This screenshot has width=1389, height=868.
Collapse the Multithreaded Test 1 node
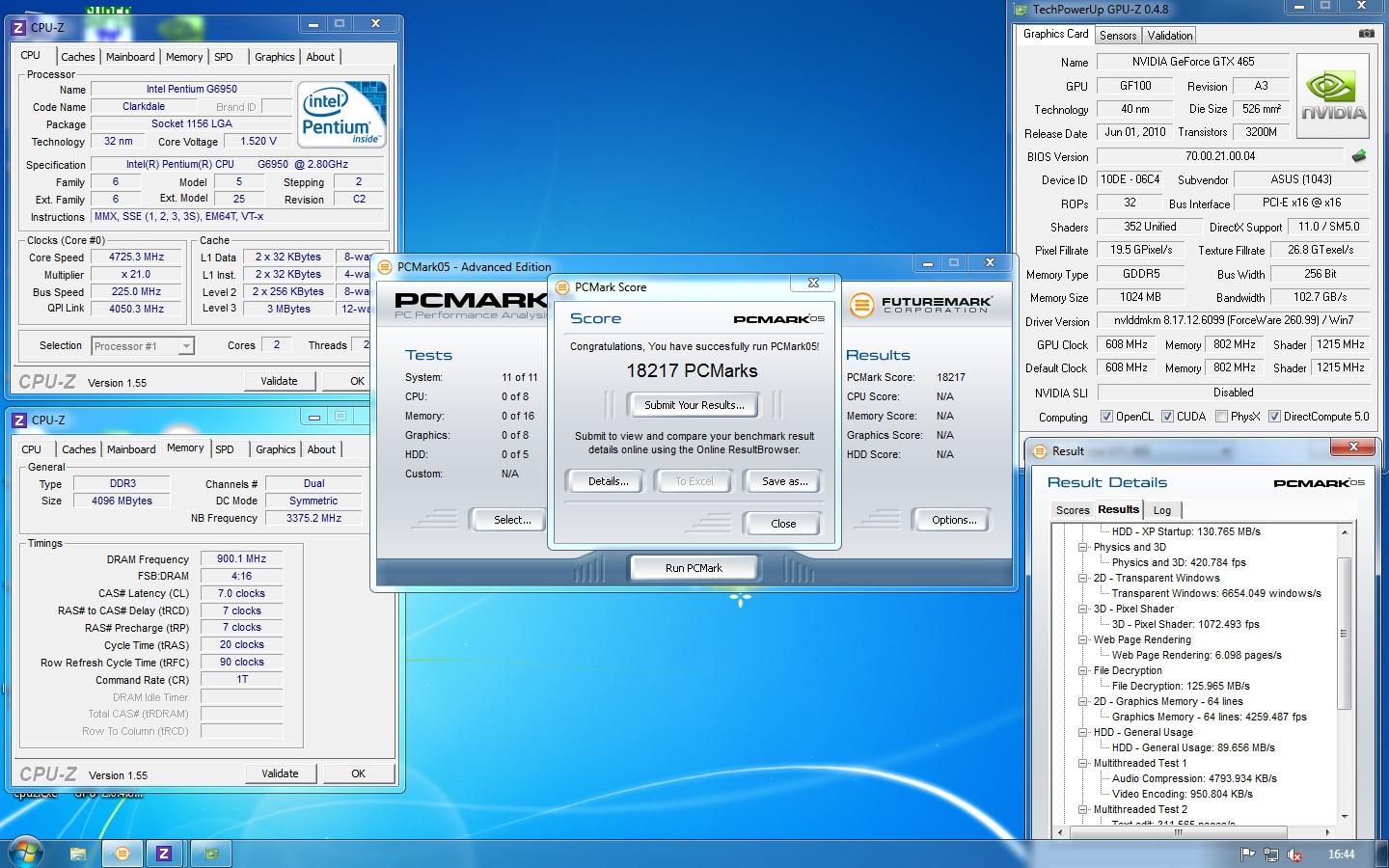point(1082,763)
